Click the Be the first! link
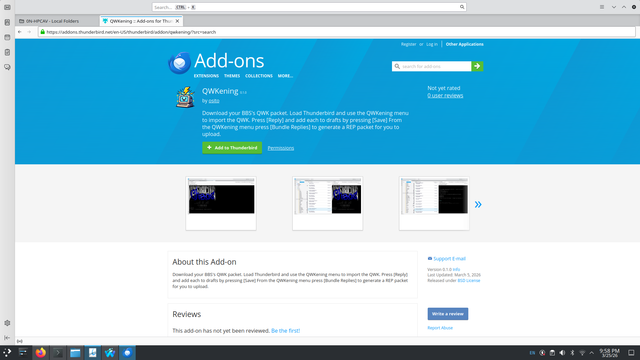Screen dimensions: 640x360 285,331
